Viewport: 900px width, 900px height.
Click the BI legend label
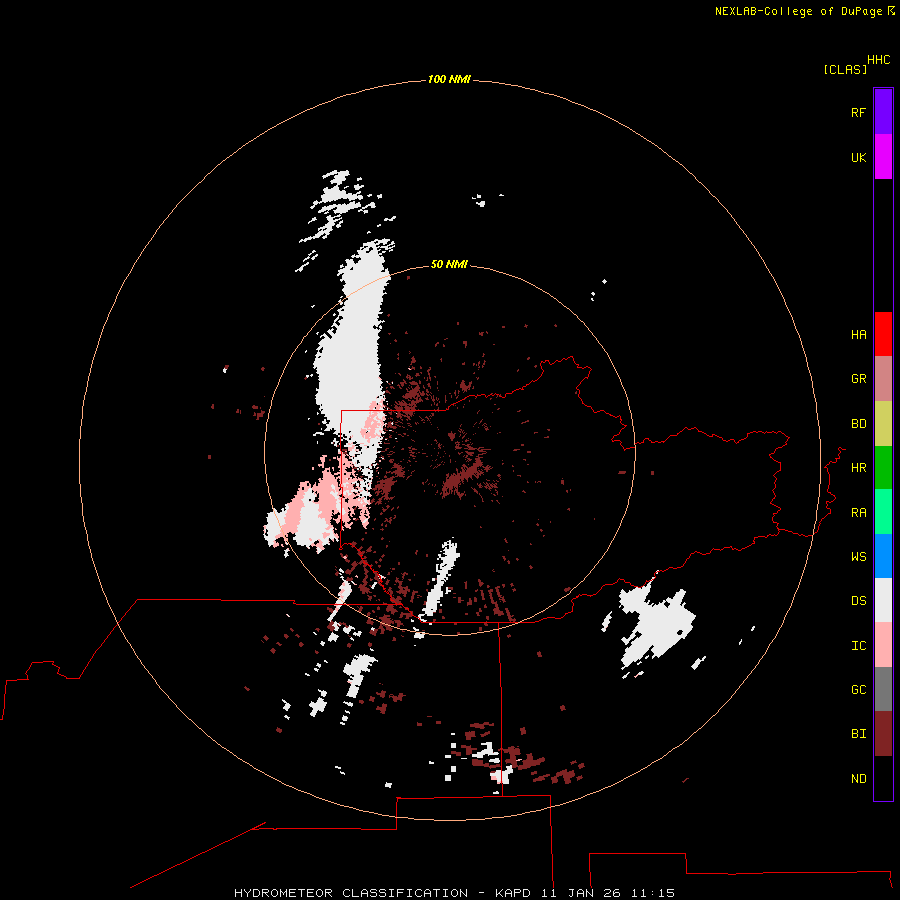(x=858, y=734)
